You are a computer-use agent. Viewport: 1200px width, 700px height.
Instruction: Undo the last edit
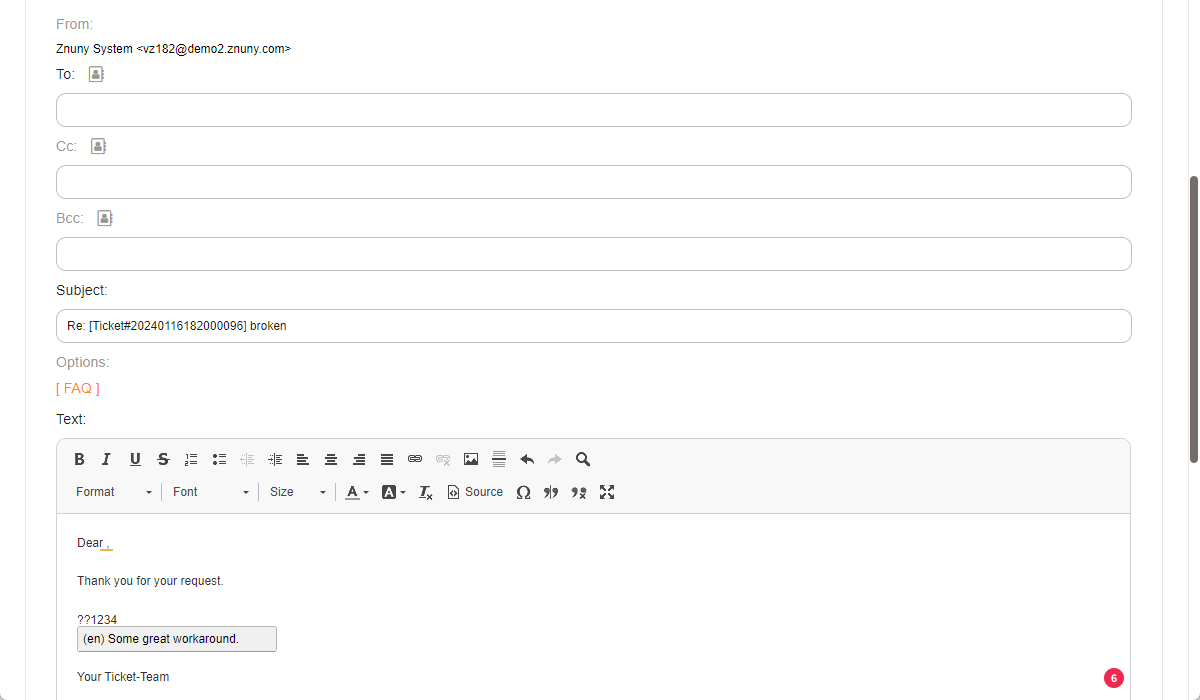coord(527,460)
